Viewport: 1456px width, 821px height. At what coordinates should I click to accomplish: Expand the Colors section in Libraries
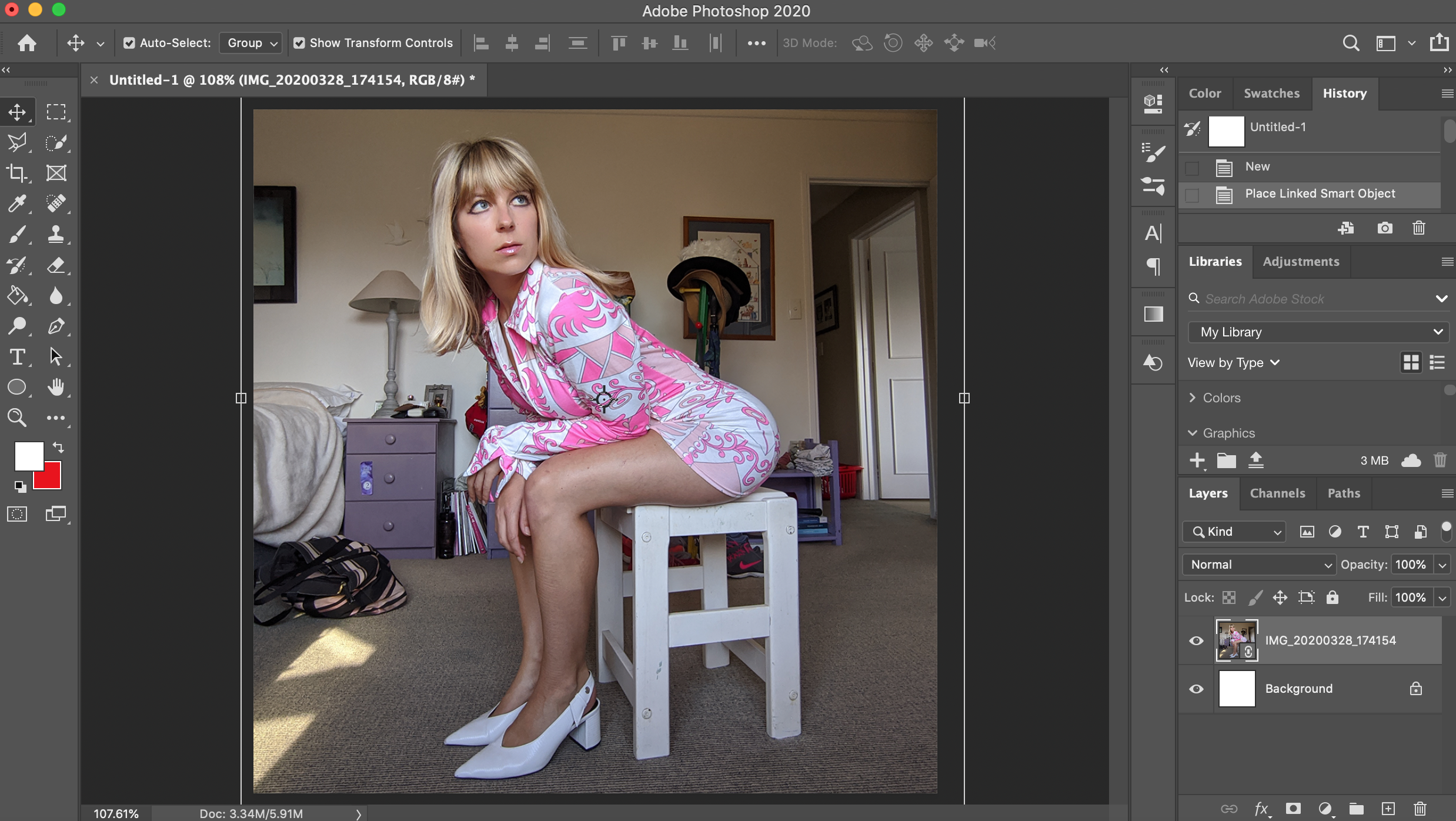pyautogui.click(x=1193, y=398)
